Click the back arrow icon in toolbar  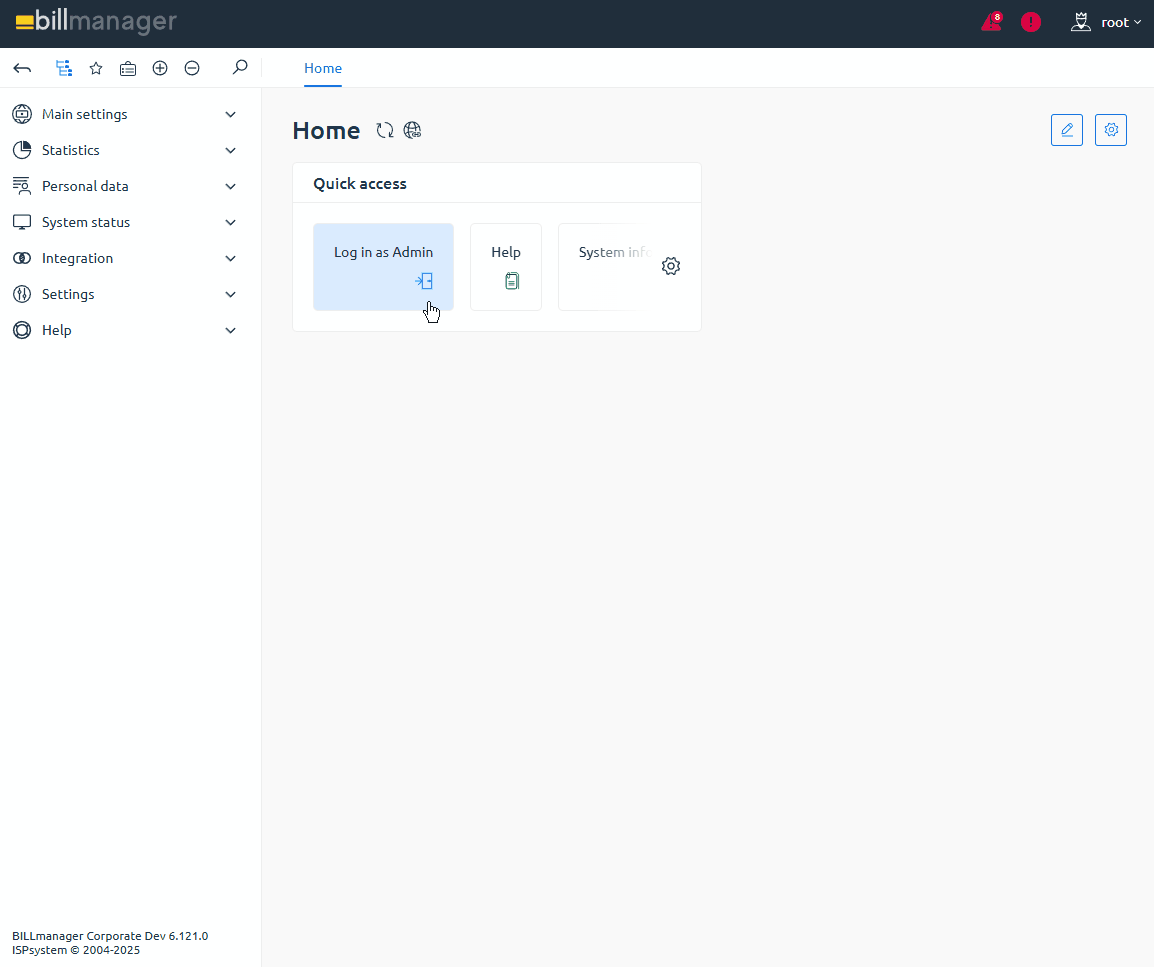pyautogui.click(x=22, y=68)
